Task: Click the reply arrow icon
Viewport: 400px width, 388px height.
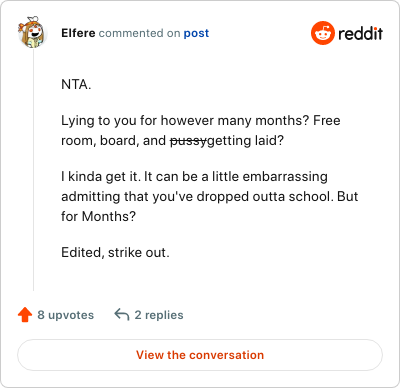Action: coord(122,314)
